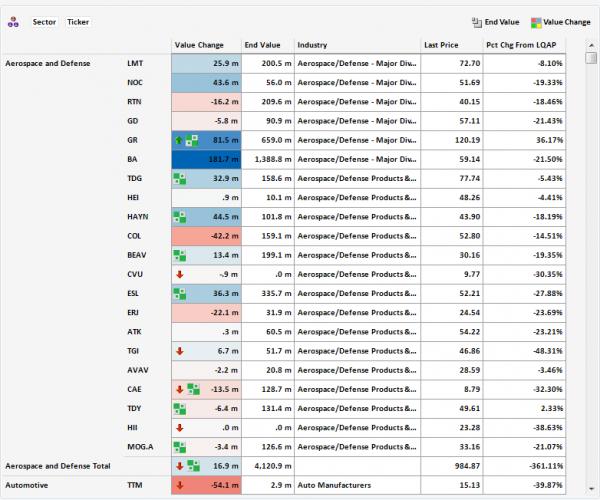
Task: Click the Value Change color legend icon
Action: 536,23
